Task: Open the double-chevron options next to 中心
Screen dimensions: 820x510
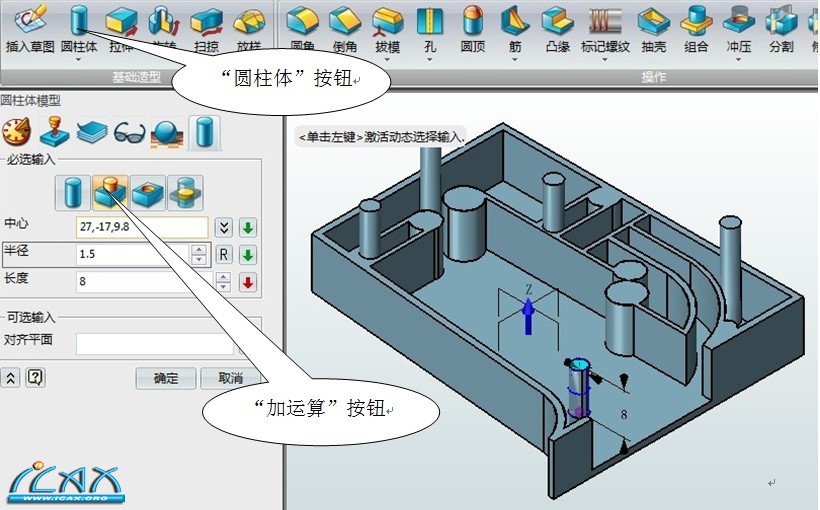Action: pyautogui.click(x=224, y=228)
